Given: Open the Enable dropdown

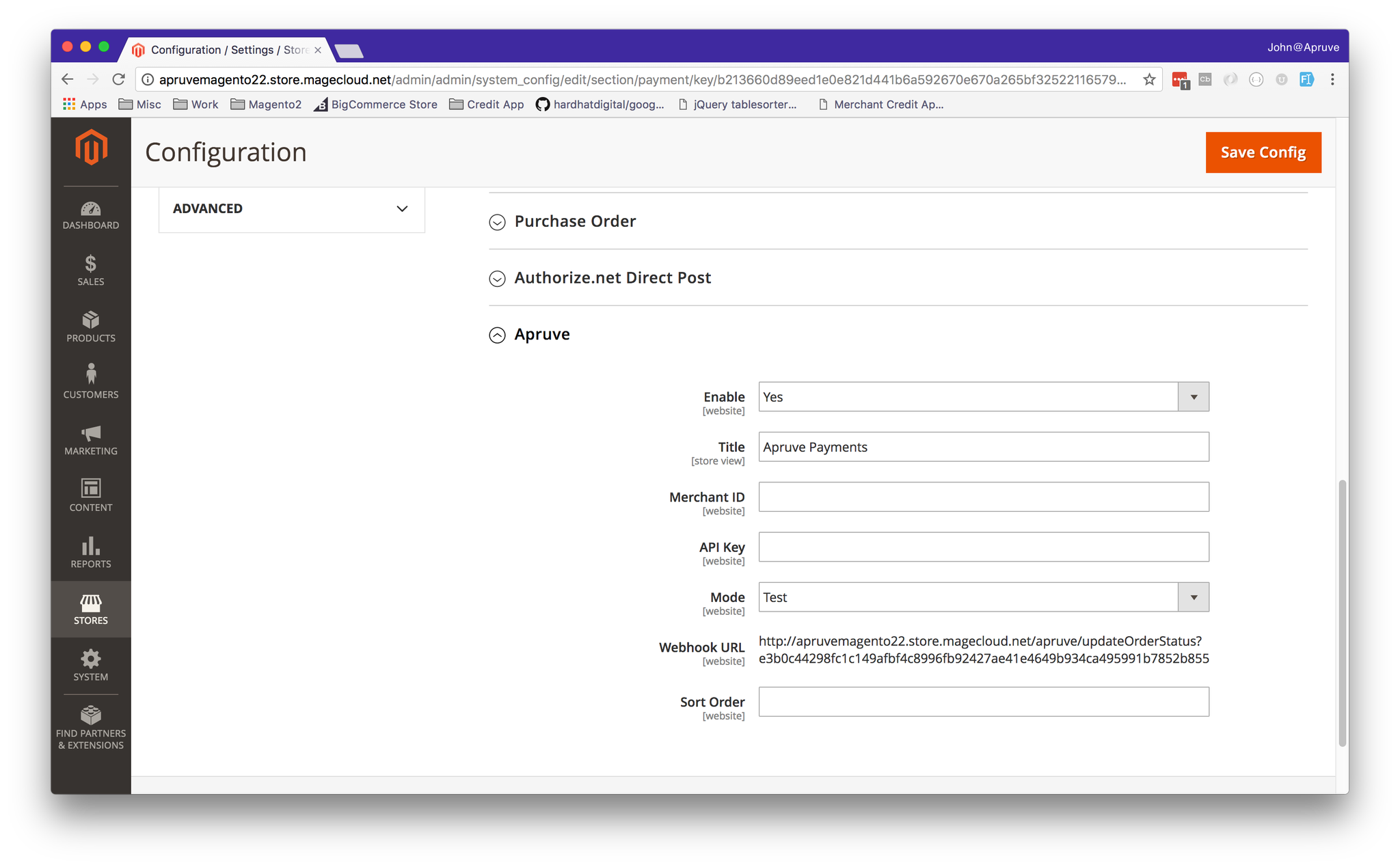Looking at the screenshot, I should click(x=983, y=397).
